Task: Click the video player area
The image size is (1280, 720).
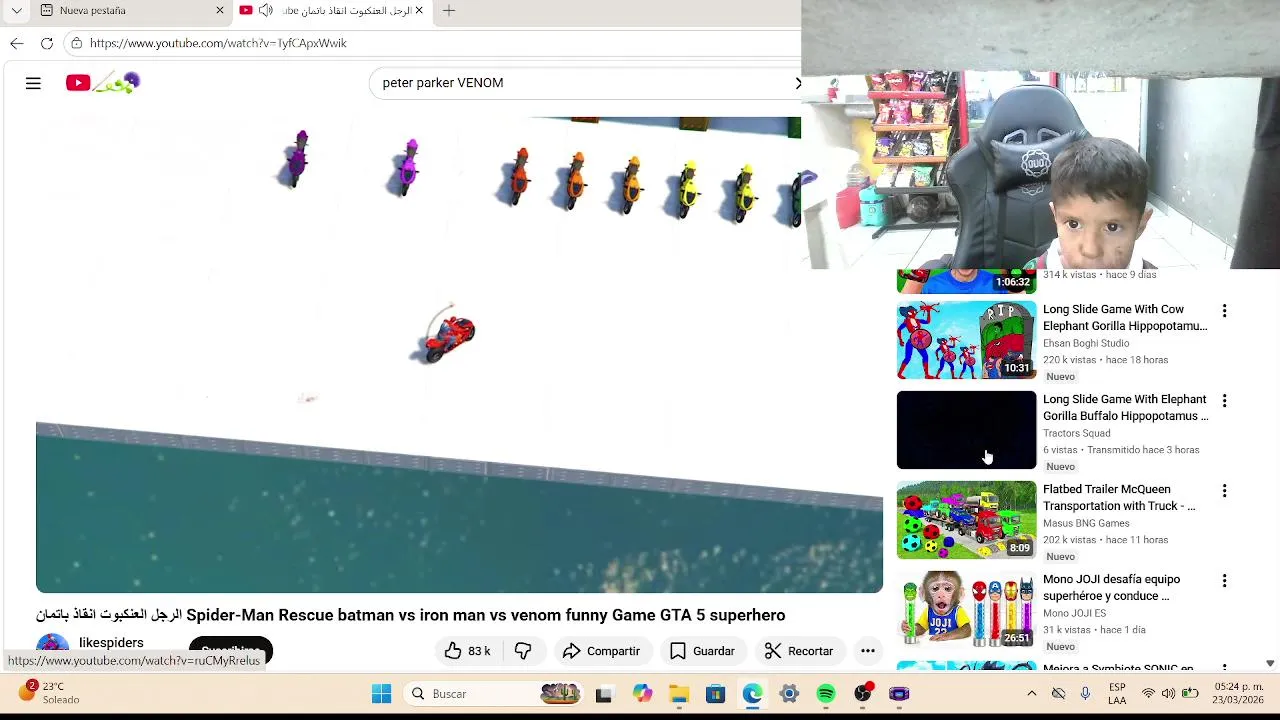Action: [x=459, y=355]
